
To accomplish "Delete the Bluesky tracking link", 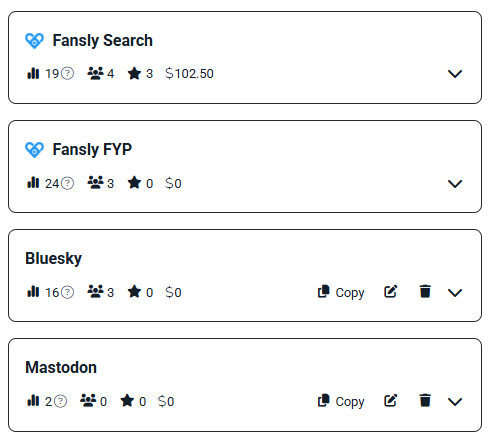I will (425, 291).
